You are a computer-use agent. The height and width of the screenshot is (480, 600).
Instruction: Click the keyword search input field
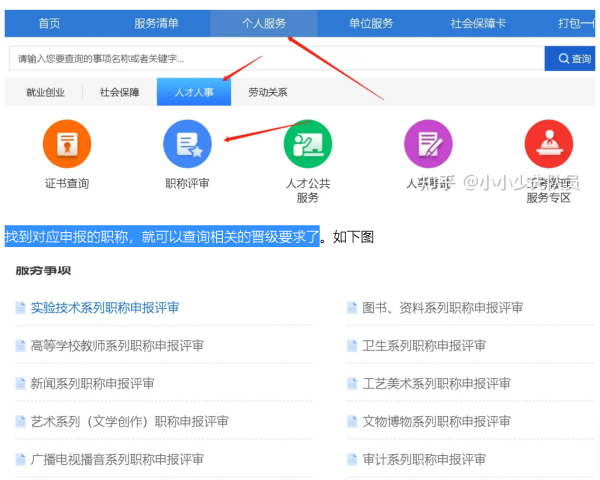pyautogui.click(x=274, y=59)
